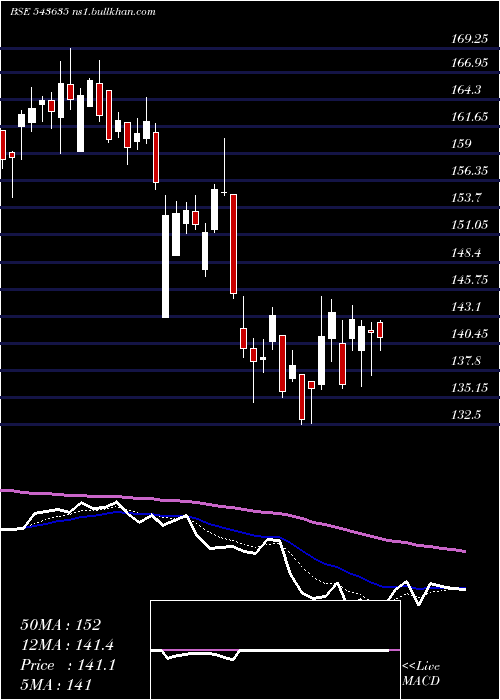Click the <<Live MACD label
Image resolution: width=500 pixels, height=700 pixels.
[421, 673]
